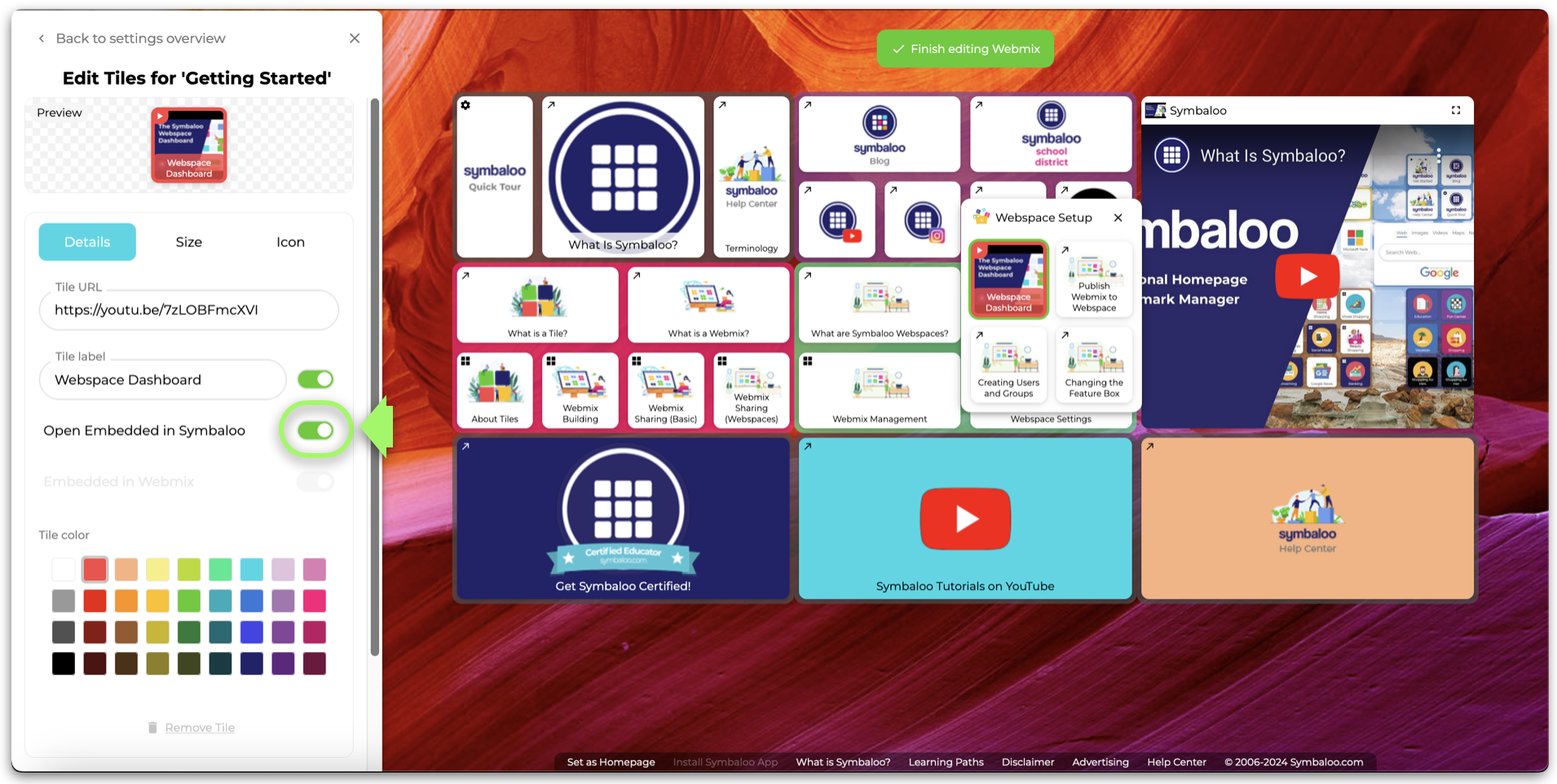Open the Disclaimer footer link

[x=1027, y=762]
